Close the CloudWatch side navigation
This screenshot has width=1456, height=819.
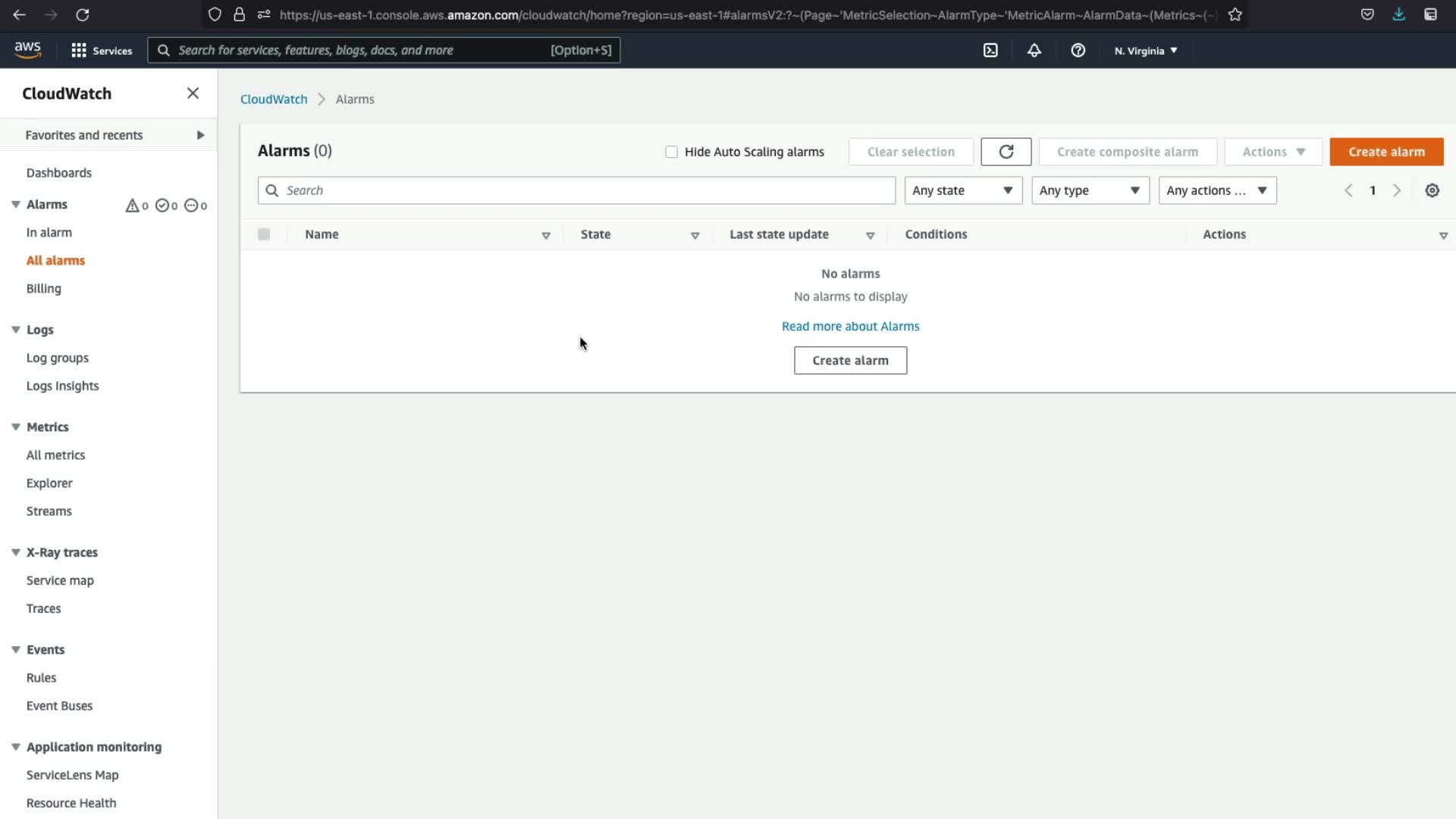pos(193,93)
